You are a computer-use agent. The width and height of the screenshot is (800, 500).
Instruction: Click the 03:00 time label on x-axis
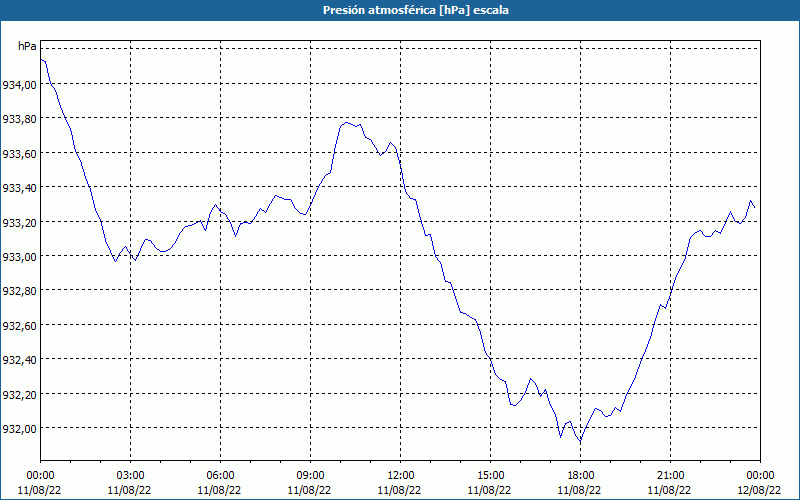130,476
